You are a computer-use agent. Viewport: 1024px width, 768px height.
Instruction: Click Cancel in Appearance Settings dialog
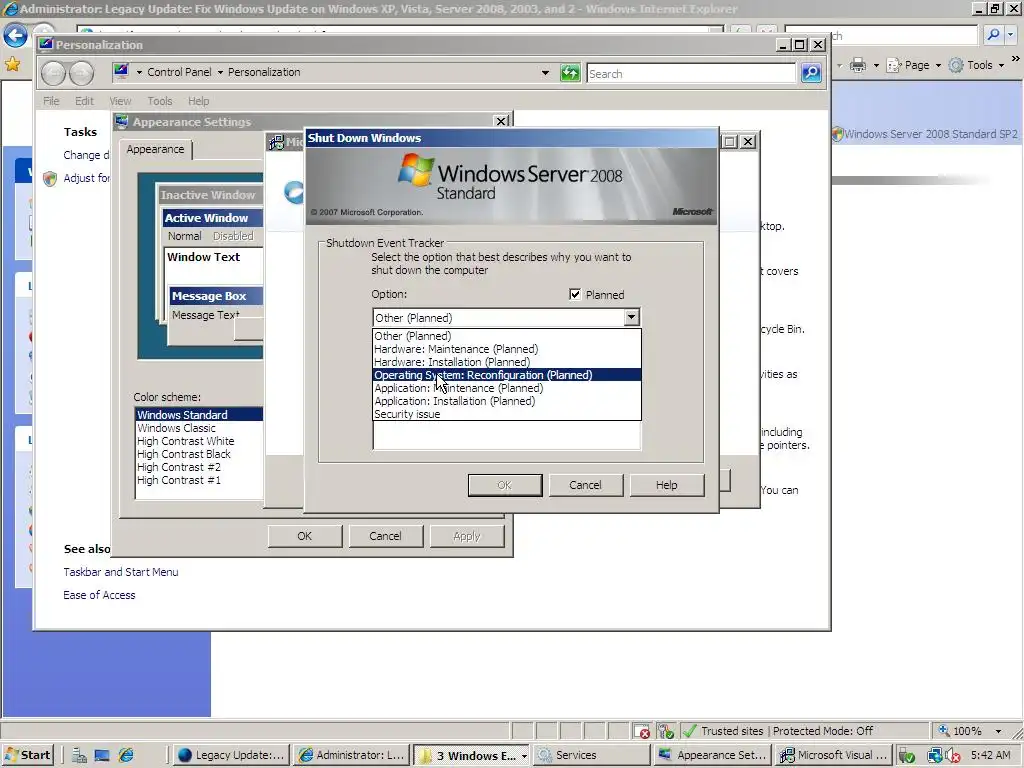click(385, 536)
